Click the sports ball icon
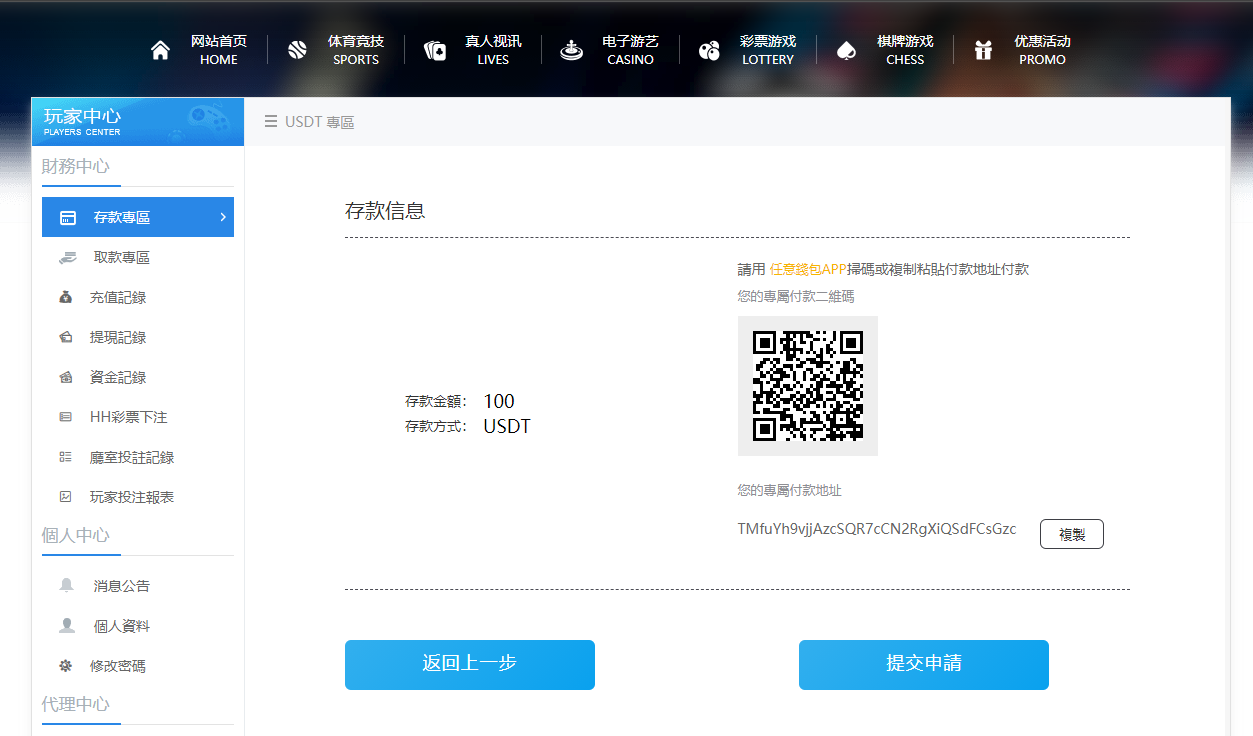Image resolution: width=1253 pixels, height=736 pixels. 297,50
